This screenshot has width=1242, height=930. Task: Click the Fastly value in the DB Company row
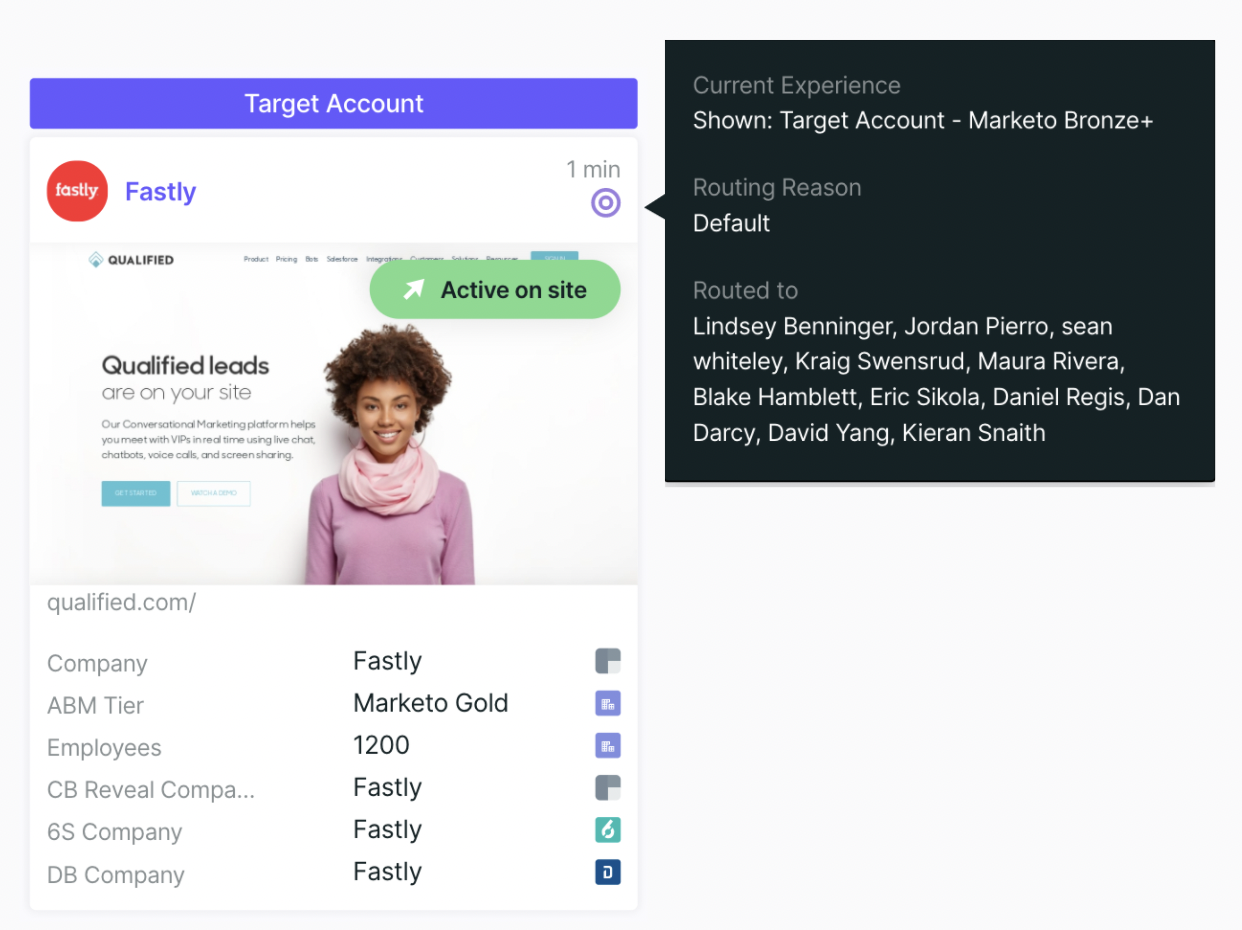pyautogui.click(x=387, y=872)
